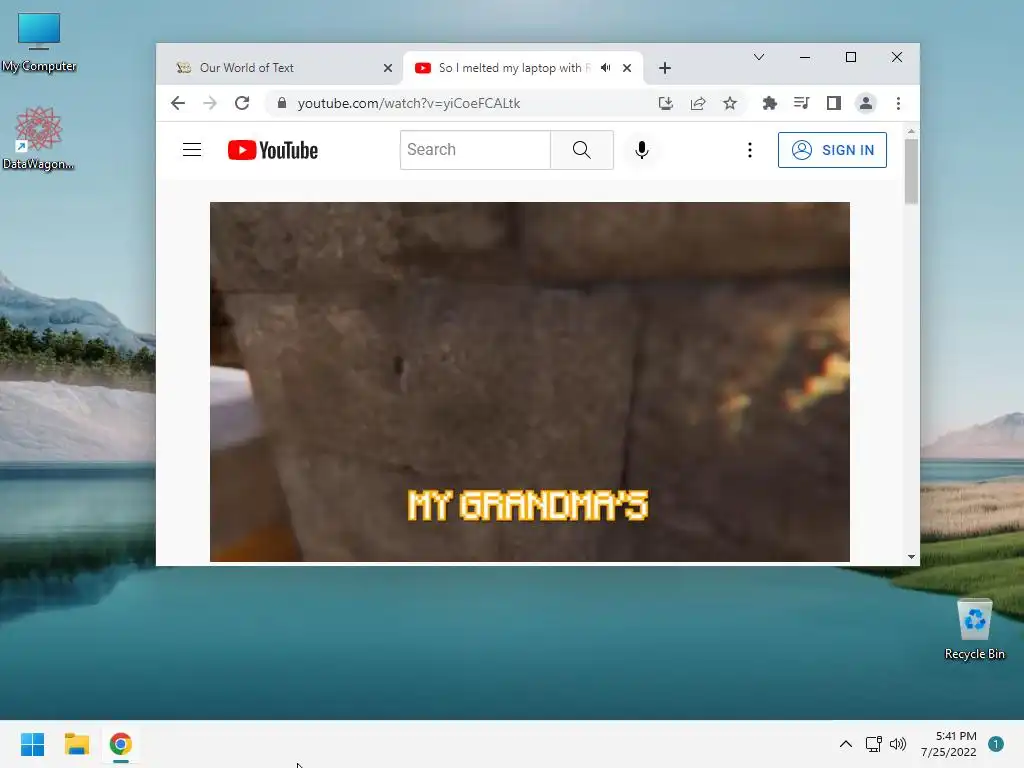Click the Chrome taskbar icon
This screenshot has width=1024, height=768.
tap(121, 744)
